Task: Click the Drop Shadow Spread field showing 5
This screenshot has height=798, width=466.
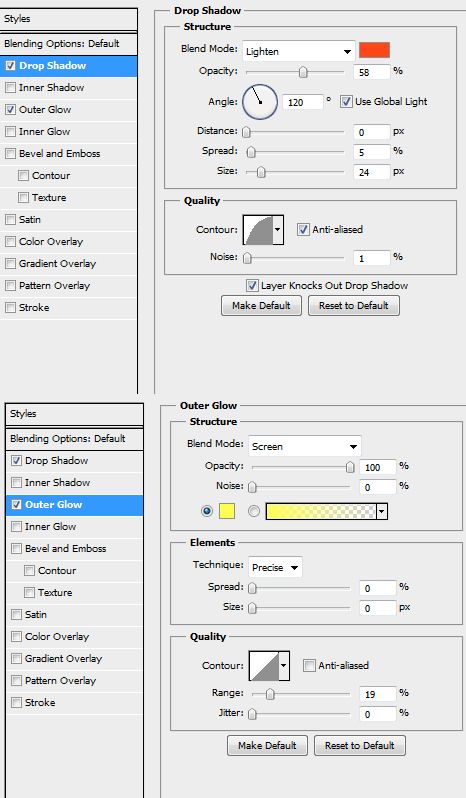Action: click(371, 152)
